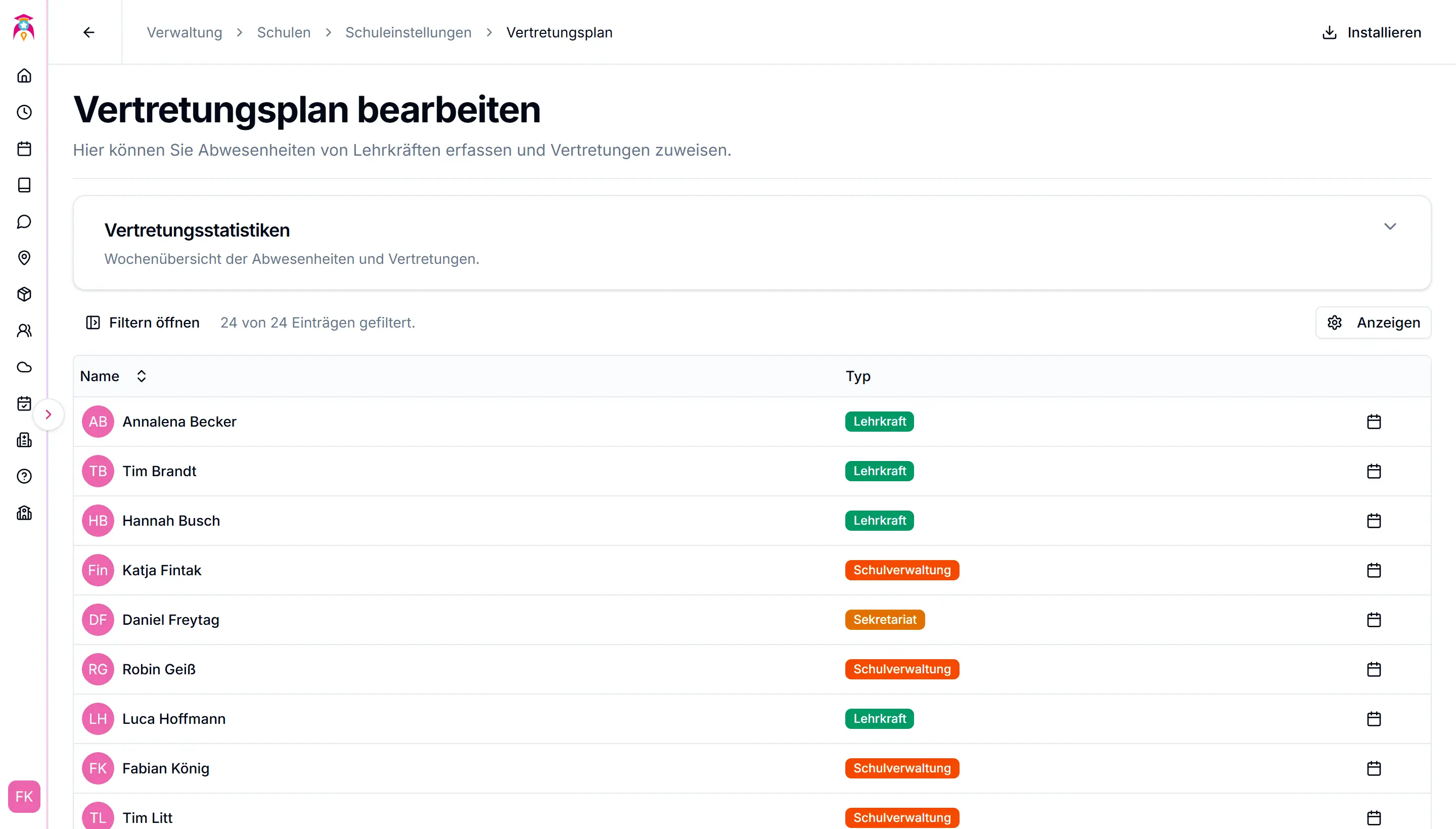Open the FK profile avatar
Screen dimensions: 1456x829
(23, 797)
